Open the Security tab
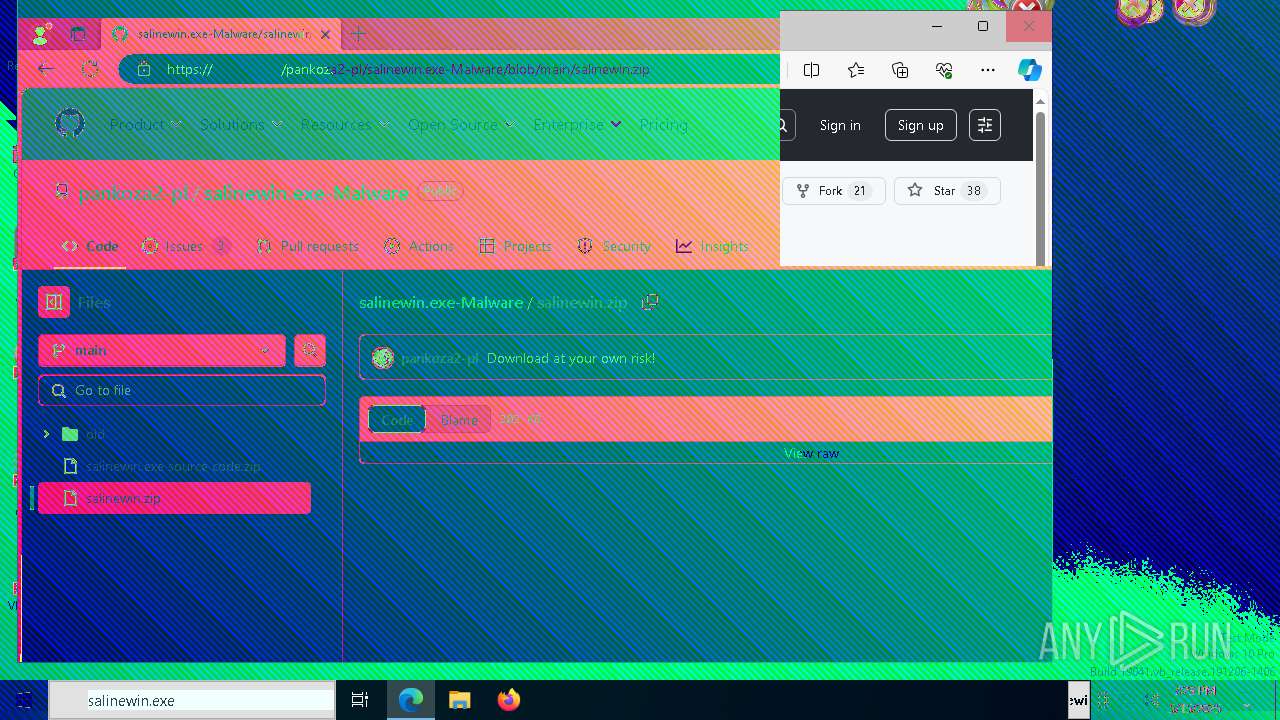 613,246
